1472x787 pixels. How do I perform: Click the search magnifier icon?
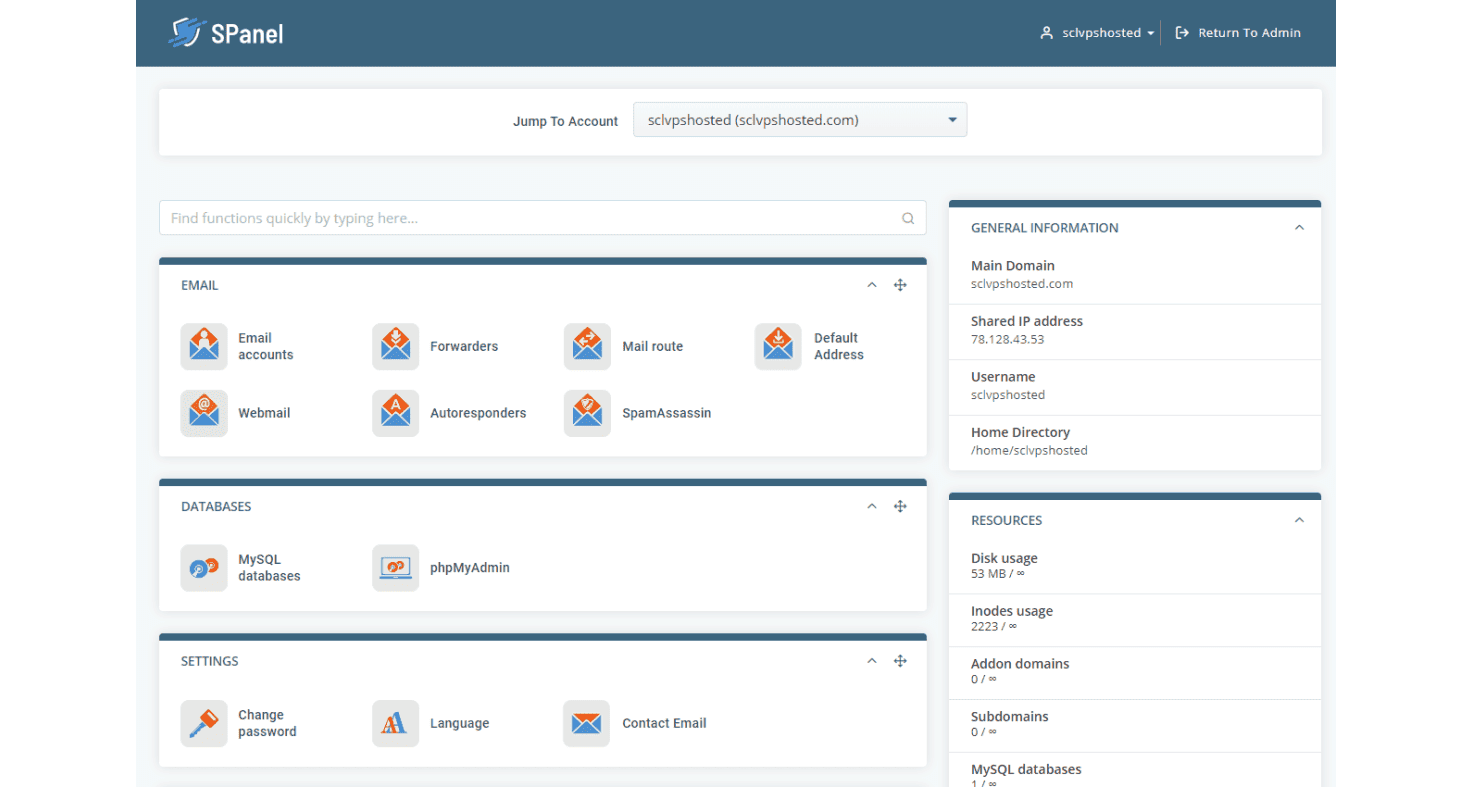908,218
